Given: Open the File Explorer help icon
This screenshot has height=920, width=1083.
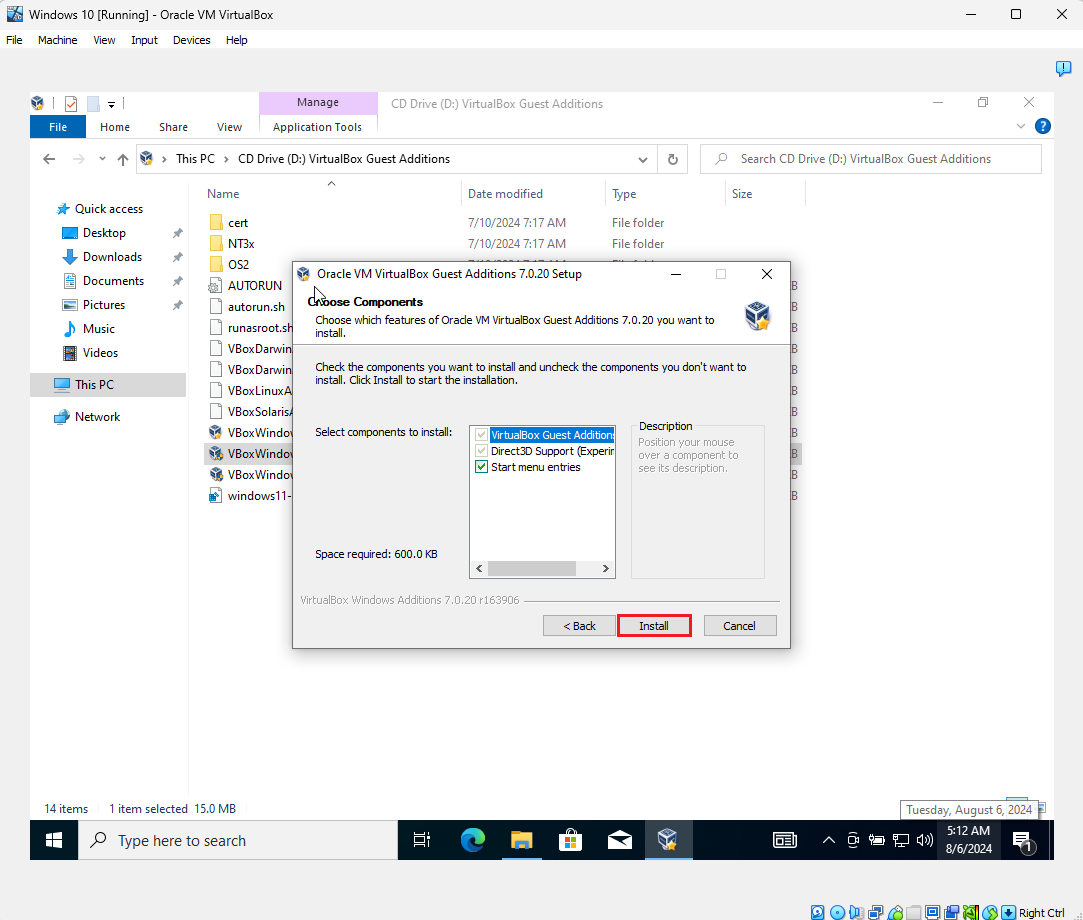Looking at the screenshot, I should pyautogui.click(x=1042, y=126).
